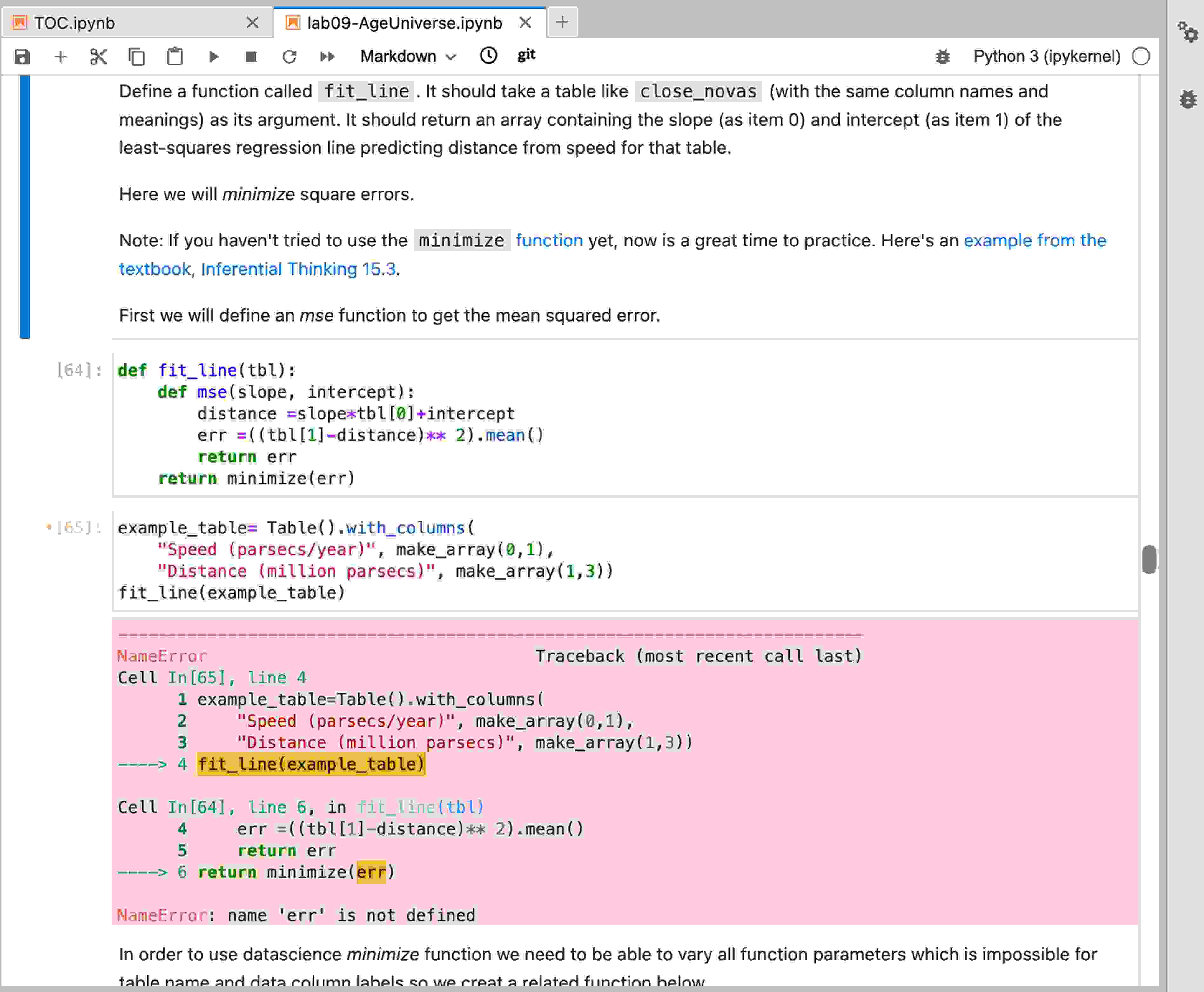Restart the kernel icon

(289, 57)
